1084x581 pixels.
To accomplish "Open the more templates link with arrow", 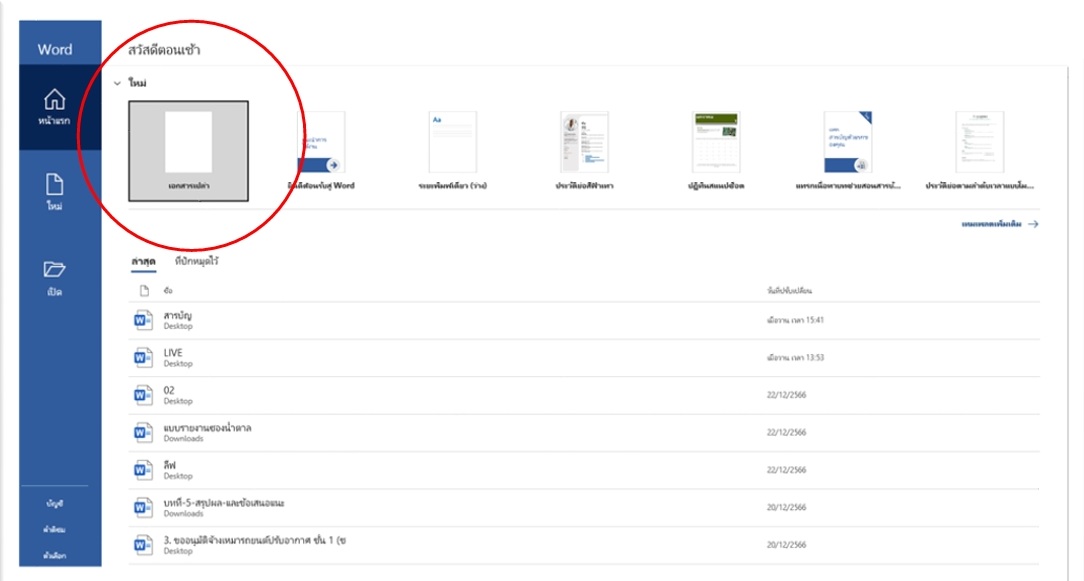I will pyautogui.click(x=999, y=225).
